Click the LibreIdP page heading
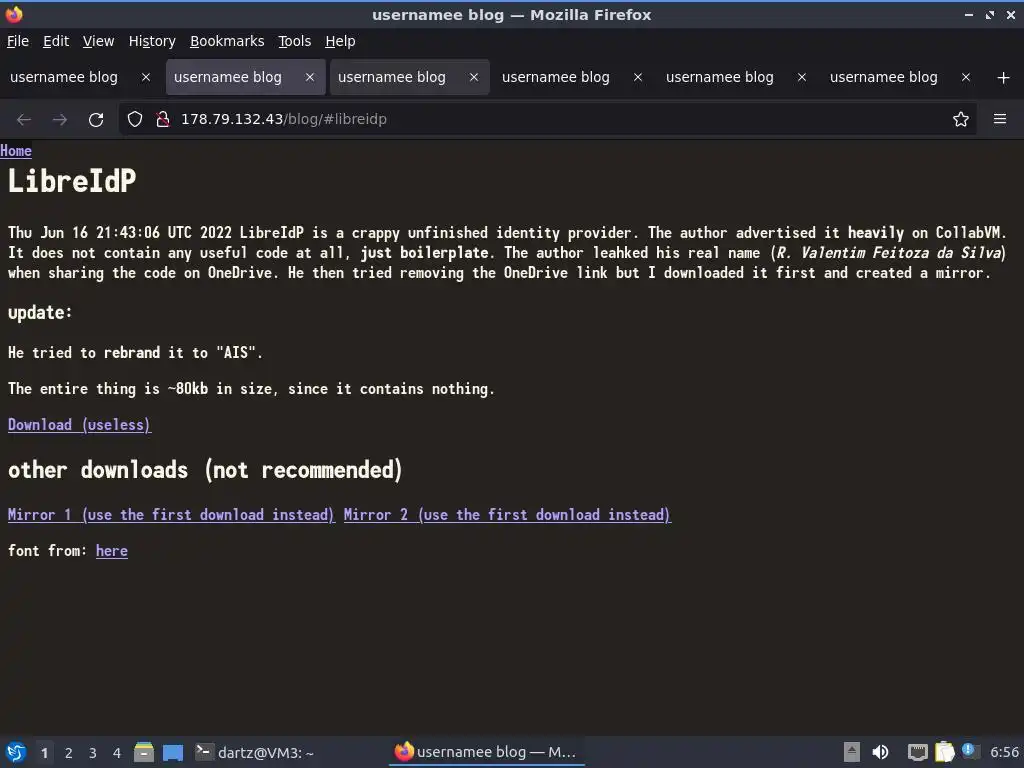 coord(72,181)
